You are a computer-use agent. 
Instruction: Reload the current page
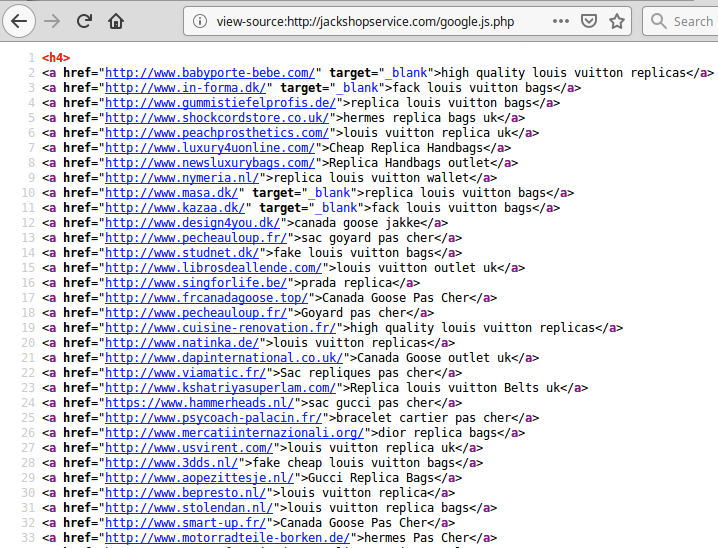(x=84, y=21)
